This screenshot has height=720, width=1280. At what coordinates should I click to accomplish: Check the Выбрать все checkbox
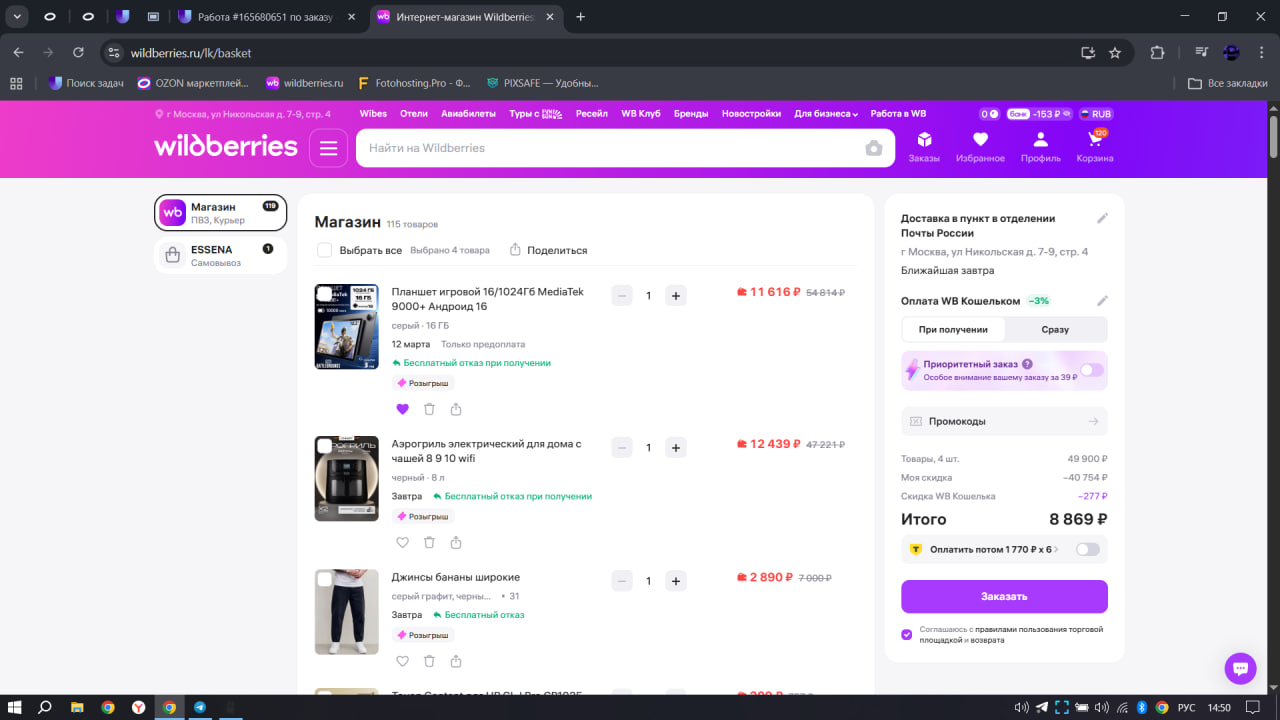click(324, 250)
